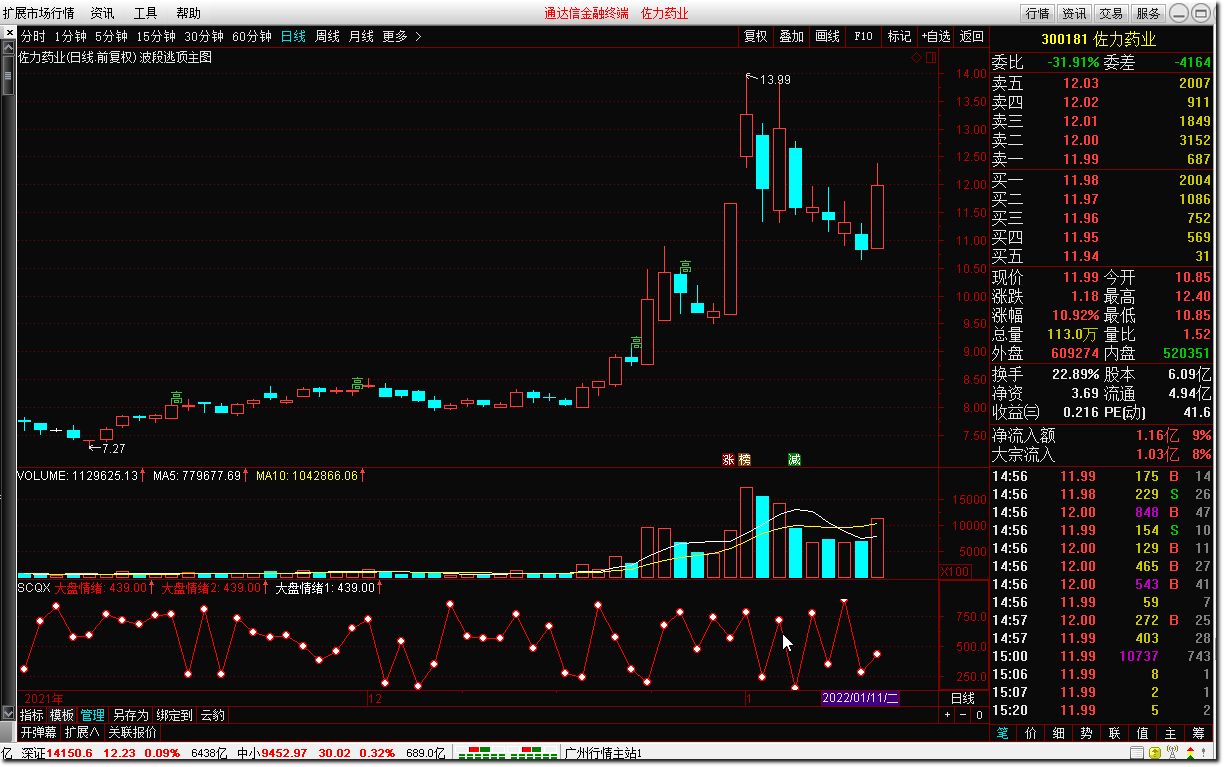The image size is (1225, 767).
Task: Click the plus zoom-in button
Action: pyautogui.click(x=947, y=715)
